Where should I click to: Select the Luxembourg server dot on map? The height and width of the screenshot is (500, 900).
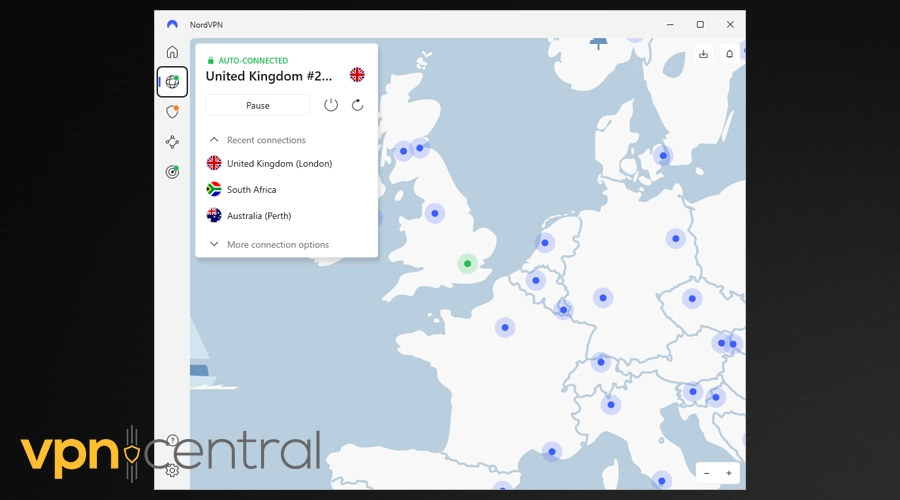pyautogui.click(x=564, y=310)
